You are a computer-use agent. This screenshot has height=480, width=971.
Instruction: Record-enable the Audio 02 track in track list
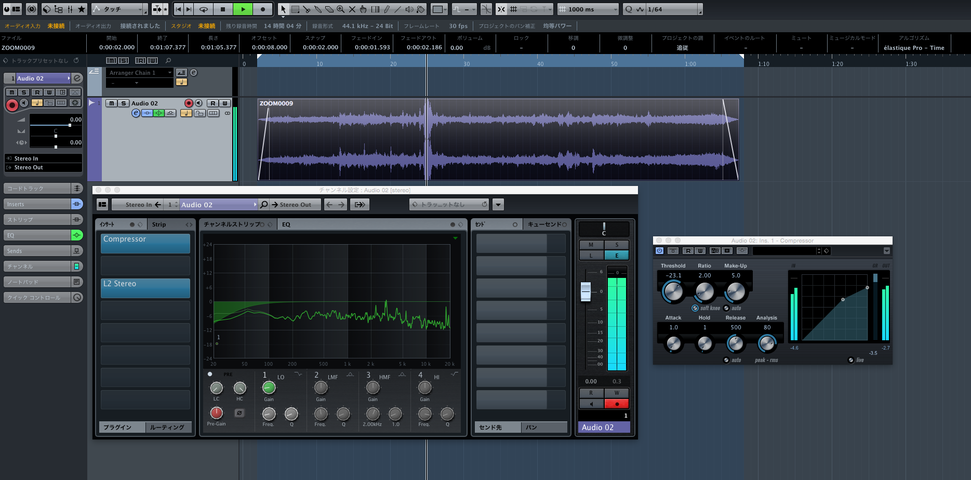tap(189, 103)
